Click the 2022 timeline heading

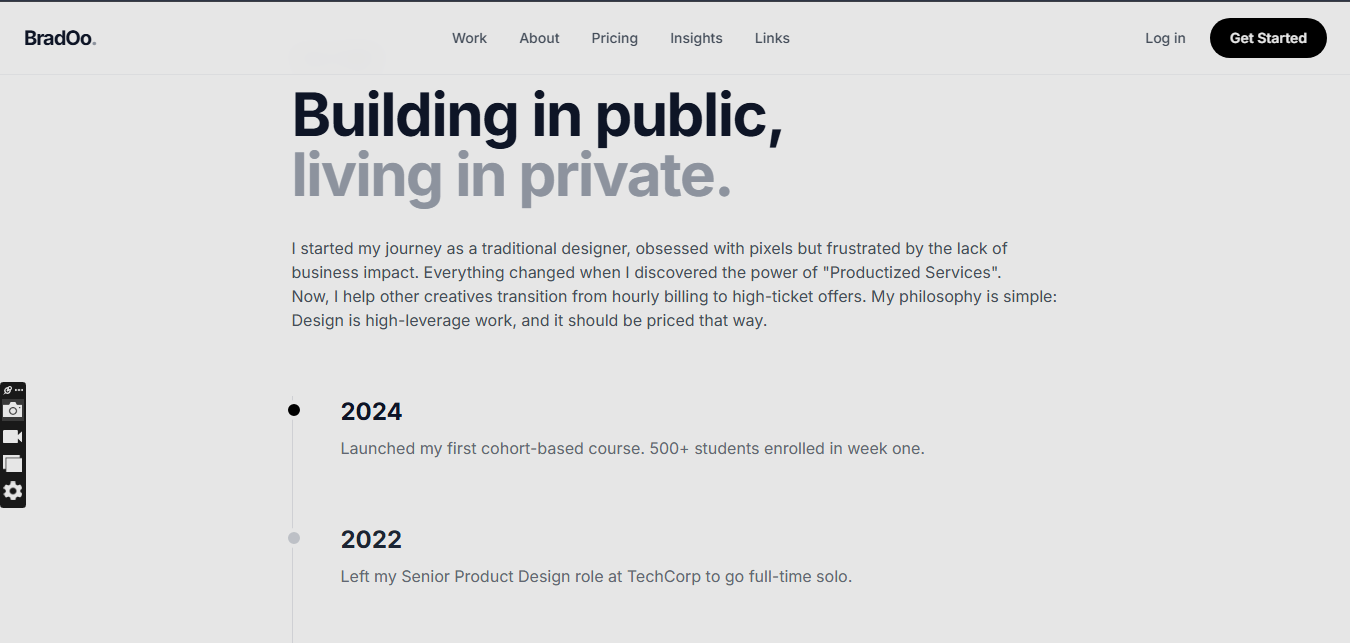371,540
